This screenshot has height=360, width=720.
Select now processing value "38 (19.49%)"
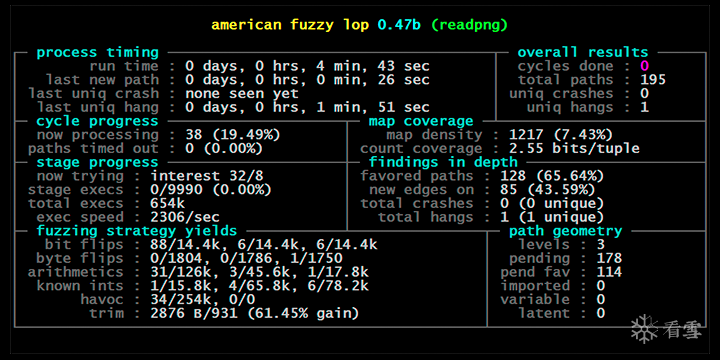click(233, 135)
